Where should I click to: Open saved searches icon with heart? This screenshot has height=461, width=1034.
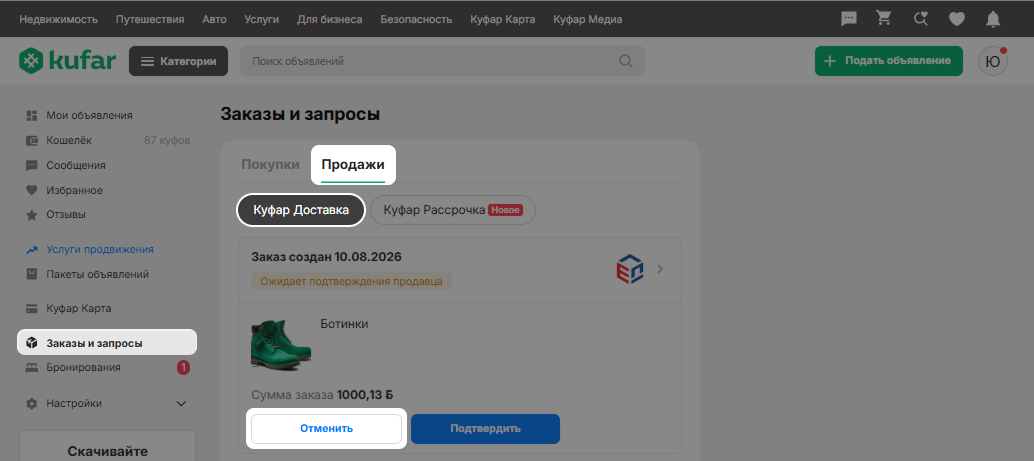(x=921, y=19)
